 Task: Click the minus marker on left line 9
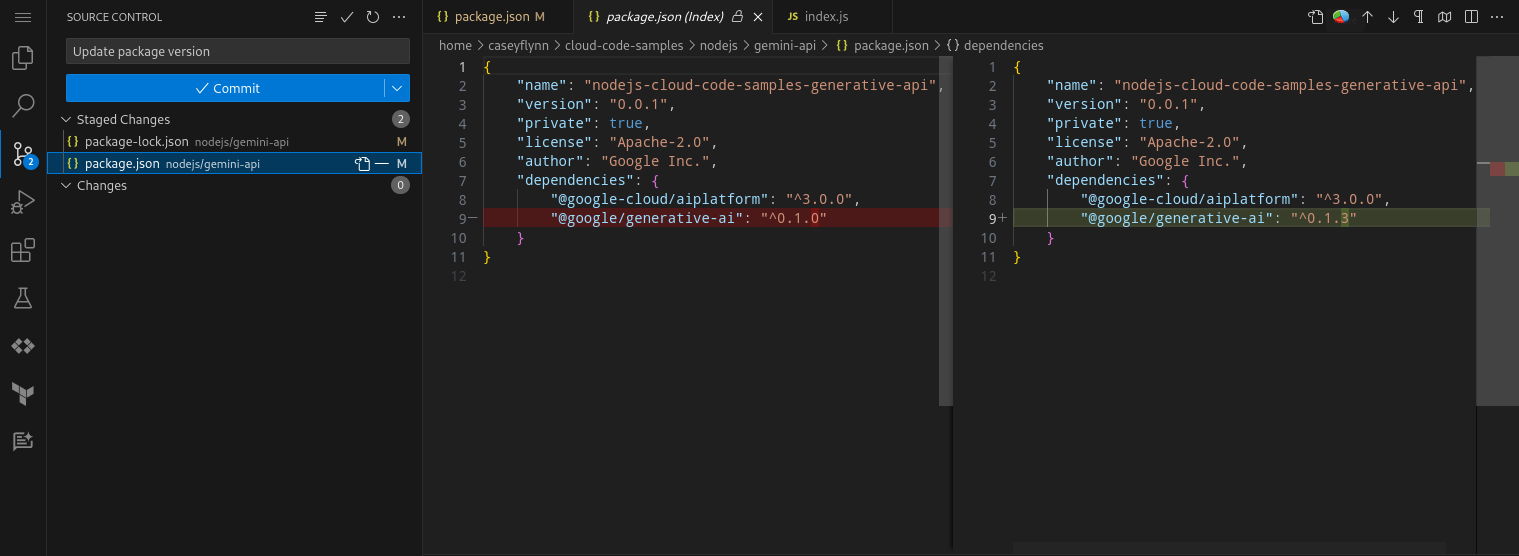pos(473,218)
